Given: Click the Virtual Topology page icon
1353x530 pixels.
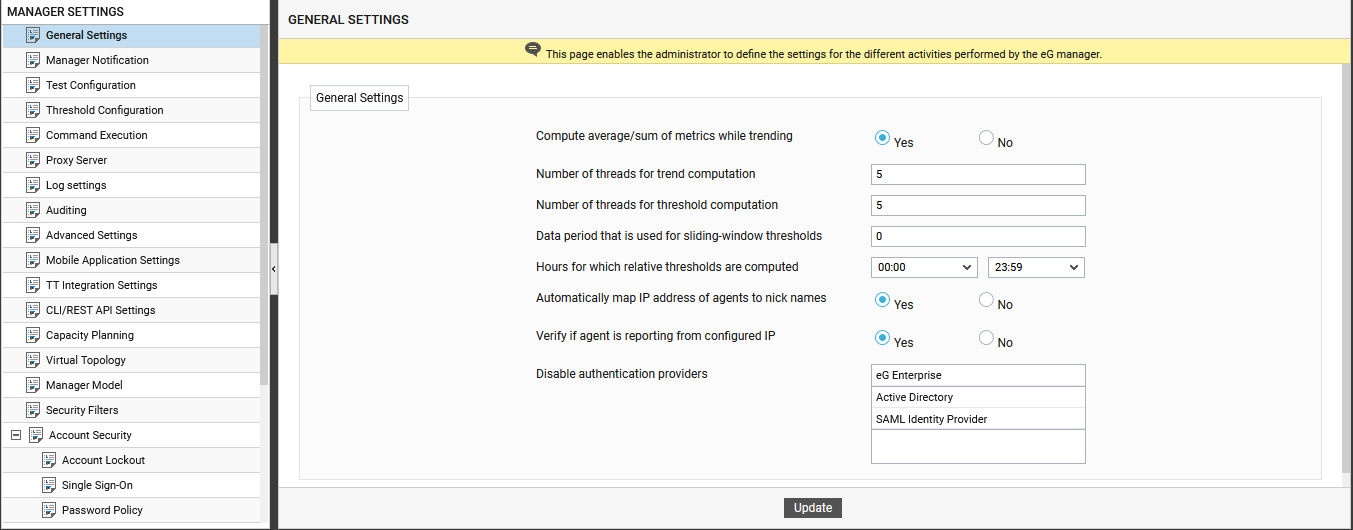Looking at the screenshot, I should pos(33,360).
